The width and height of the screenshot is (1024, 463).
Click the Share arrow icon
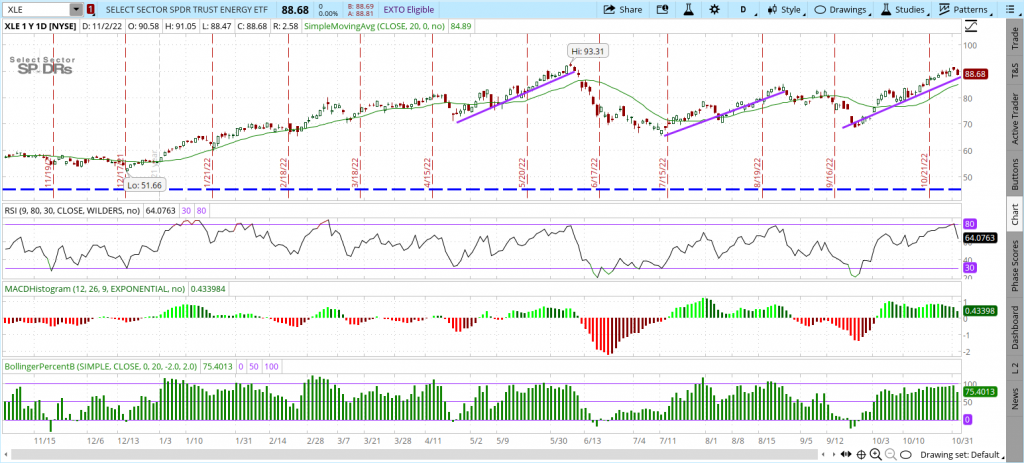[609, 10]
